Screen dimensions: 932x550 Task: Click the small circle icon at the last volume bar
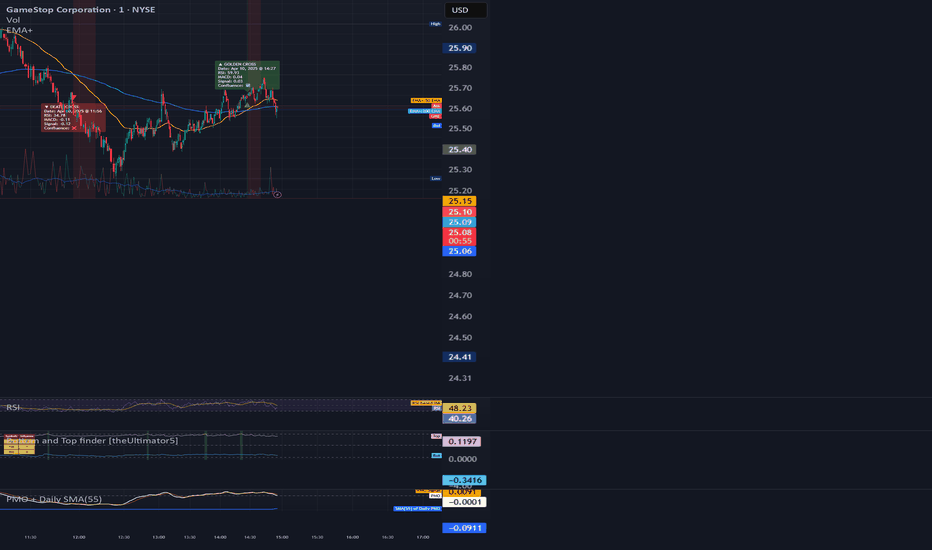(277, 194)
